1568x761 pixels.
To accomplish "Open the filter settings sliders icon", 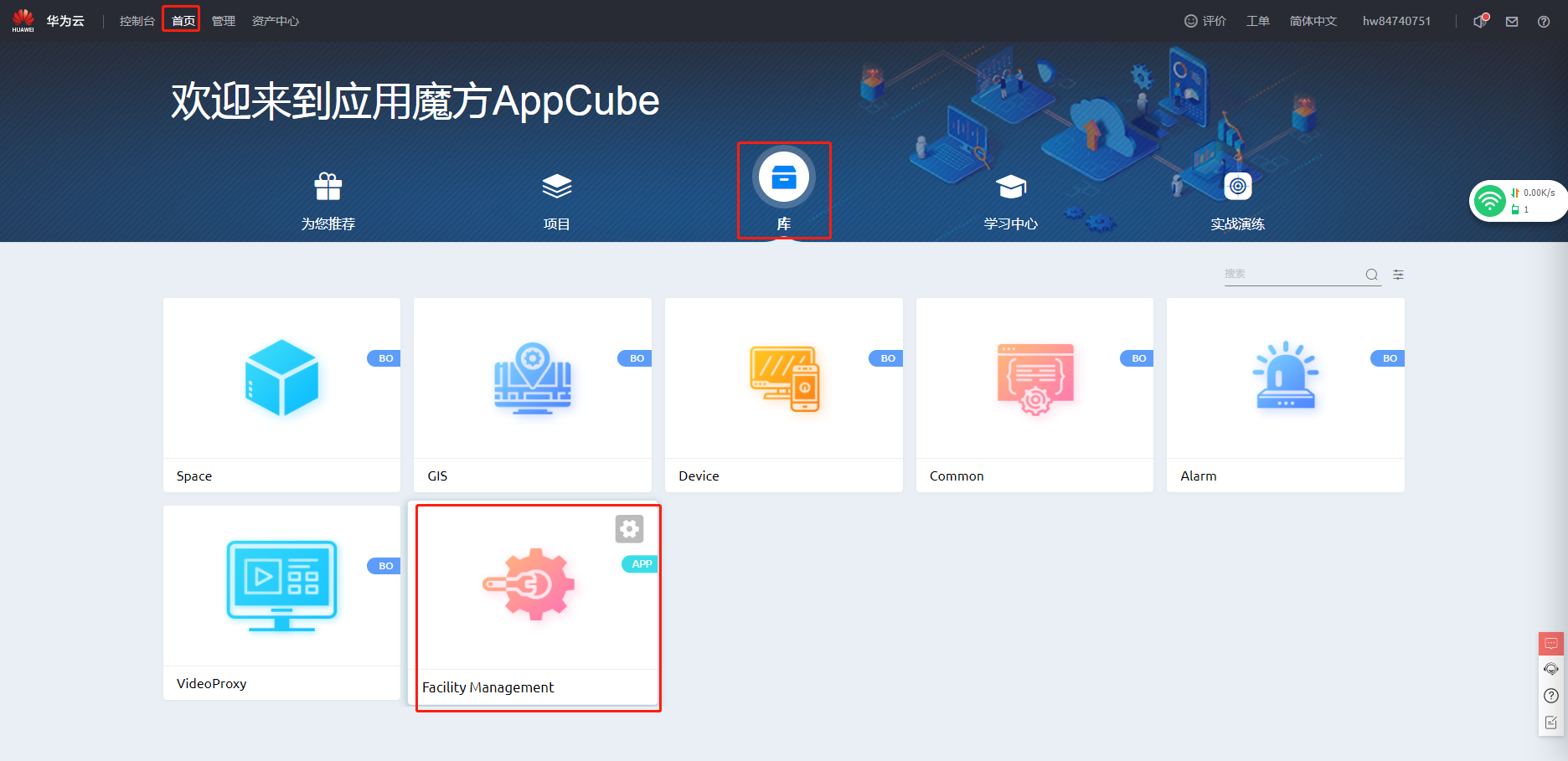I will [x=1398, y=275].
